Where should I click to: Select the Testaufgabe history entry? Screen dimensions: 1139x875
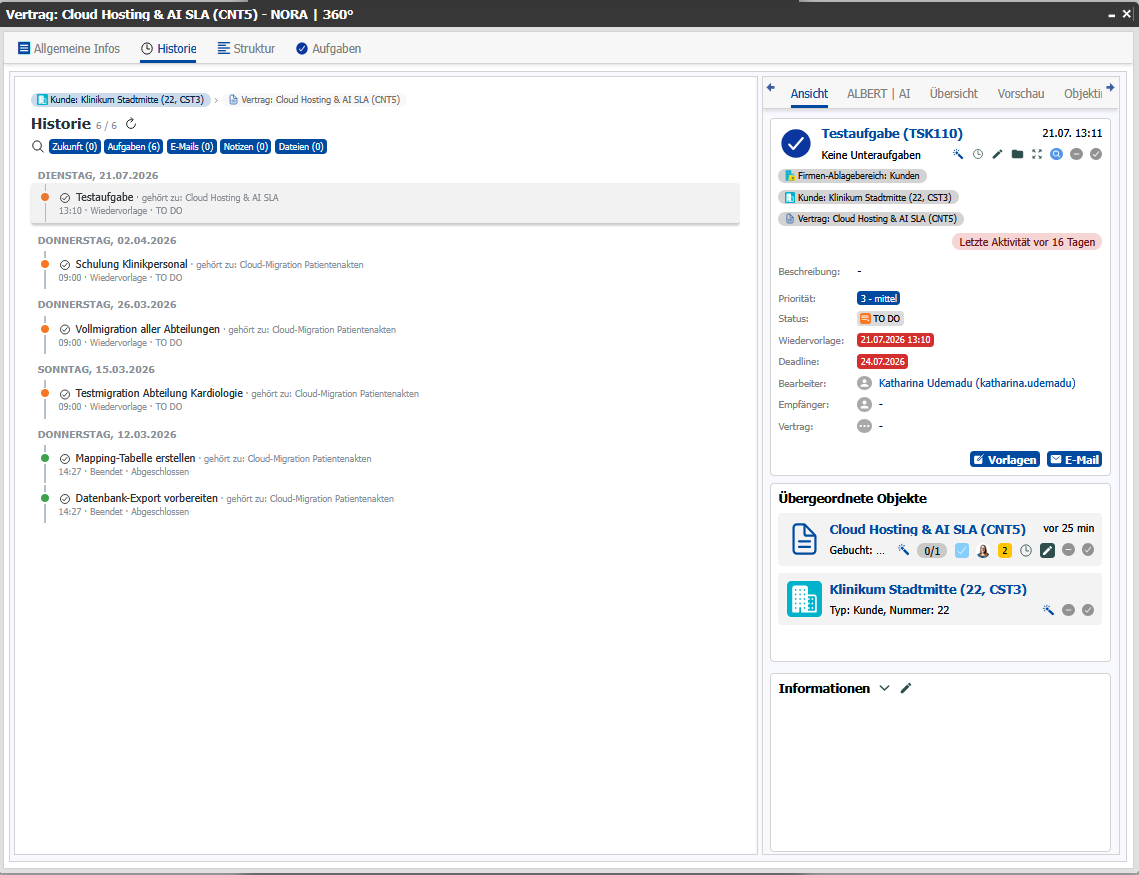pyautogui.click(x=385, y=203)
